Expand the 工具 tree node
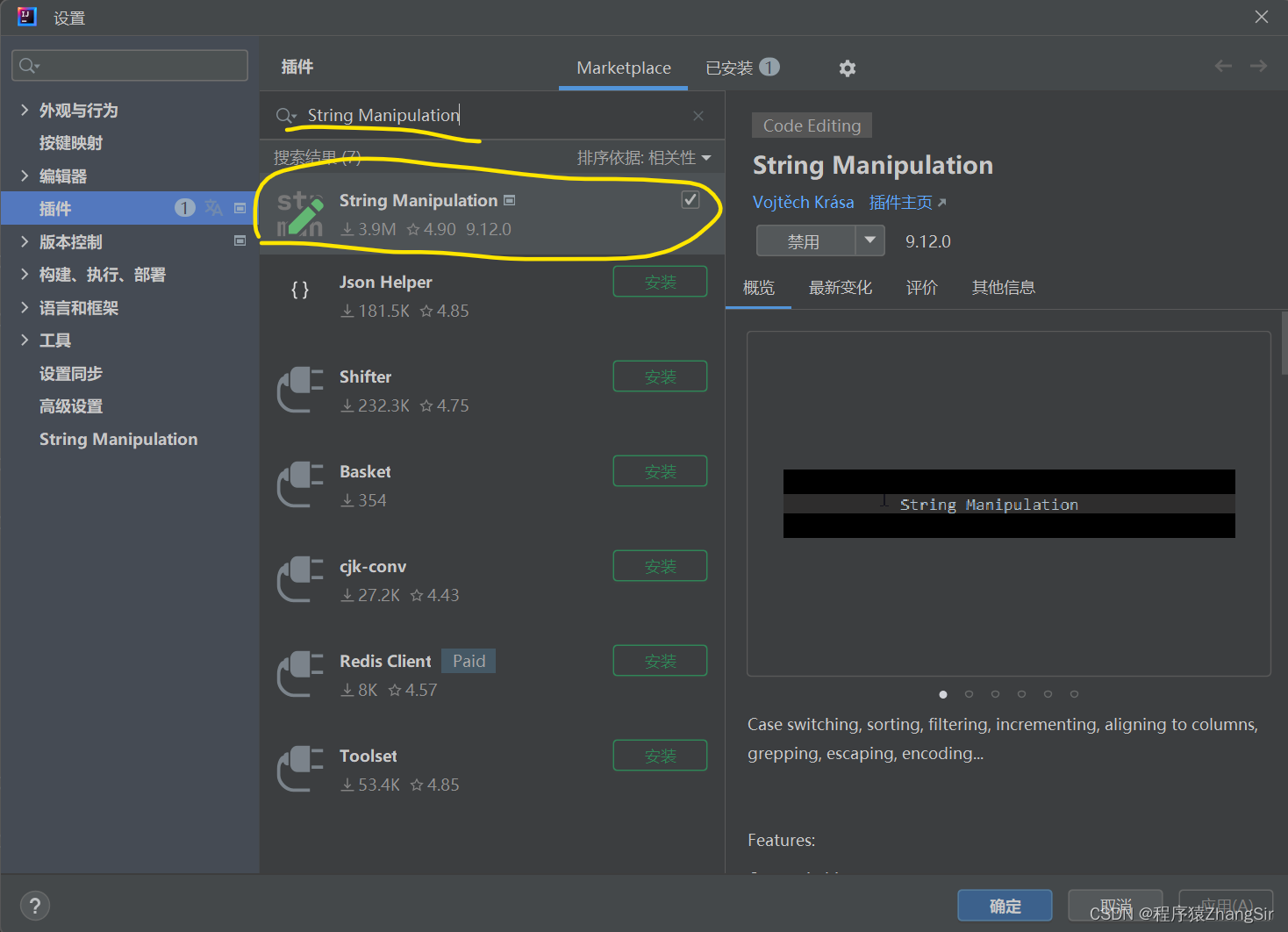The image size is (1288, 932). click(25, 340)
